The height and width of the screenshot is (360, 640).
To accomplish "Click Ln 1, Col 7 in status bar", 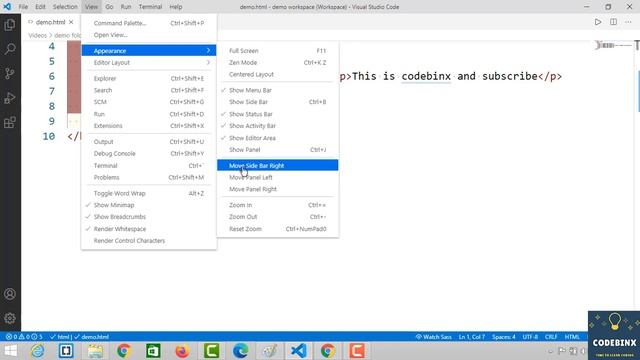I will (x=472, y=337).
